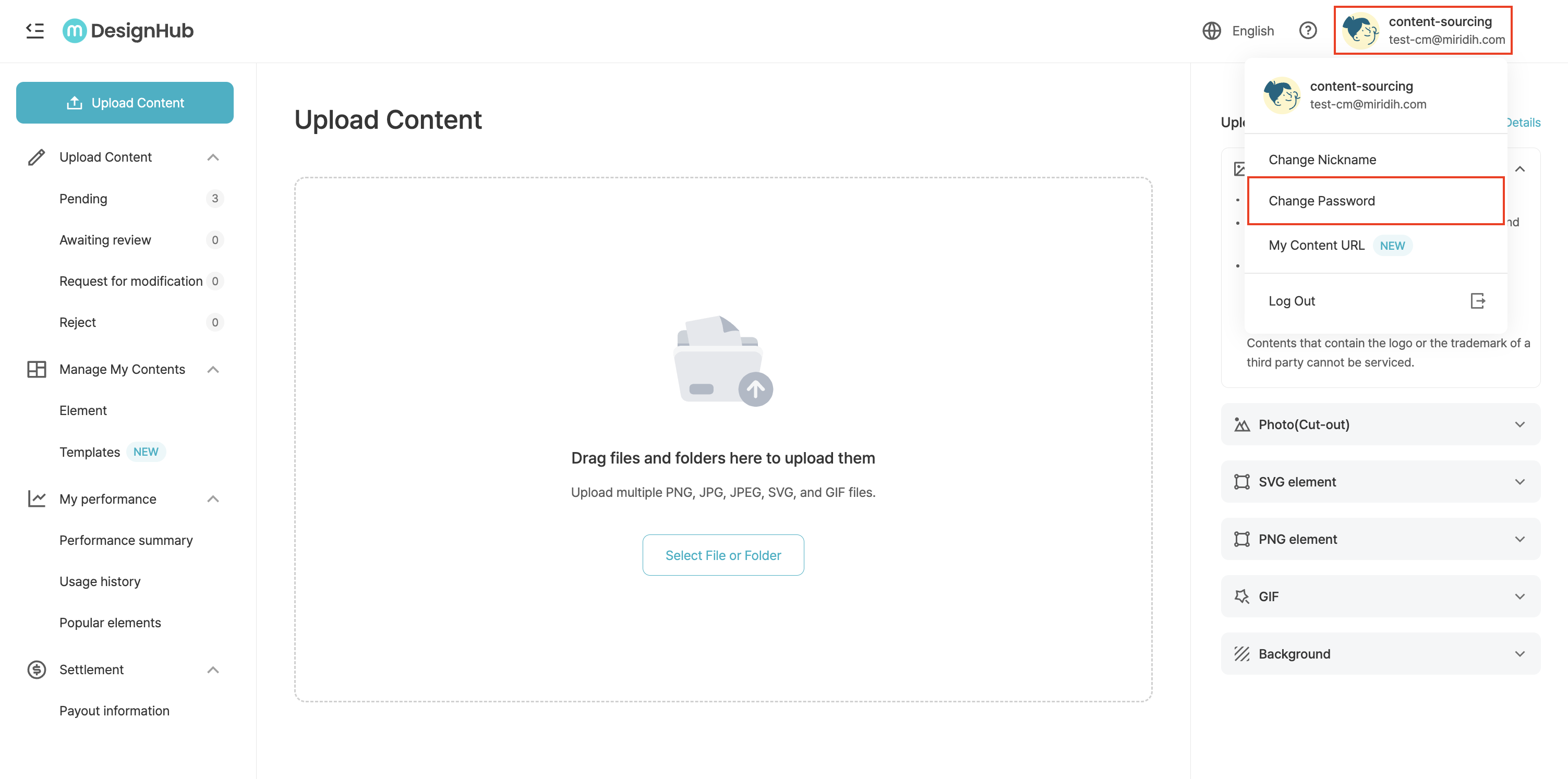
Task: Click the globe language icon
Action: pos(1211,30)
